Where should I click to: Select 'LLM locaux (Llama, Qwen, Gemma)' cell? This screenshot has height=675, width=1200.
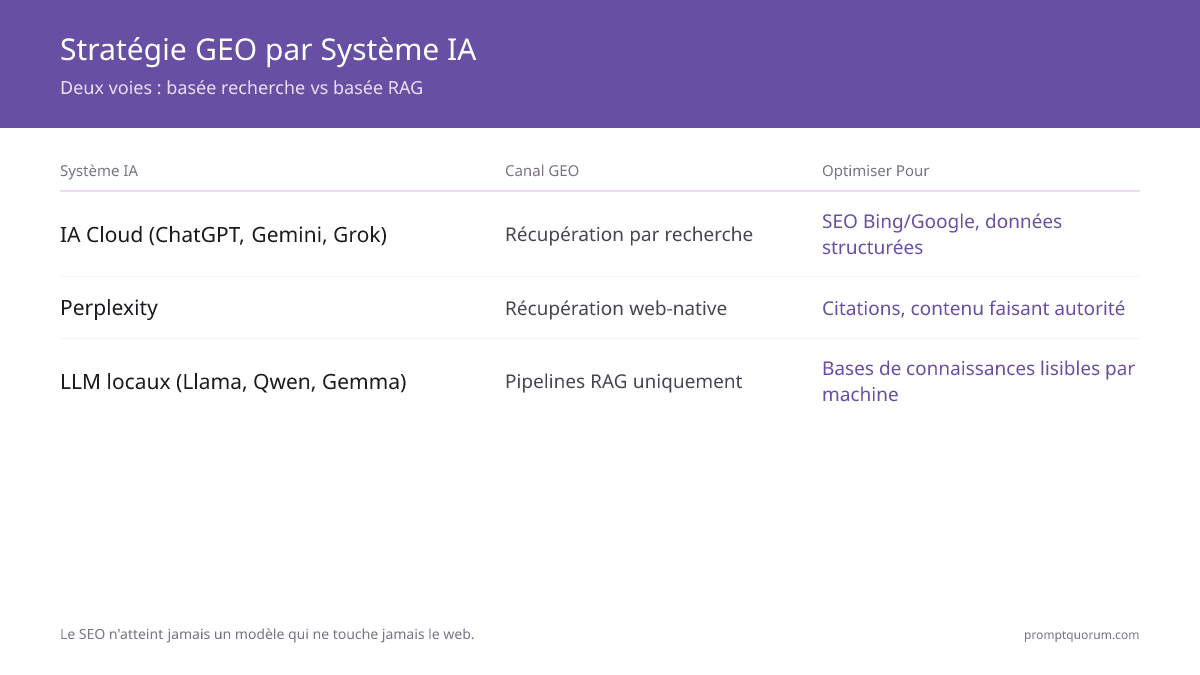click(x=233, y=382)
